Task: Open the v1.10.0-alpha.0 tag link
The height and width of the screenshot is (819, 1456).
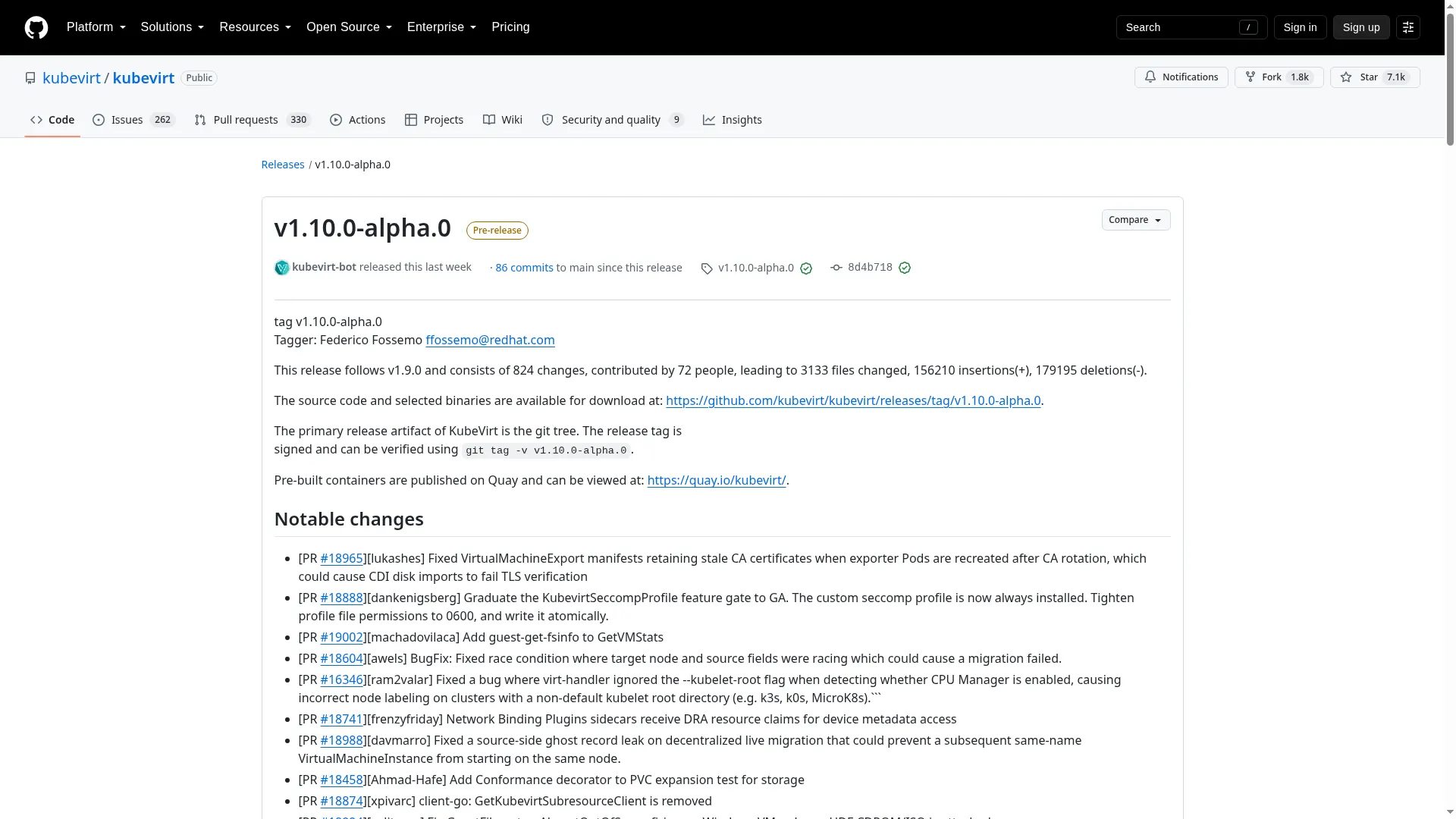Action: click(x=755, y=268)
